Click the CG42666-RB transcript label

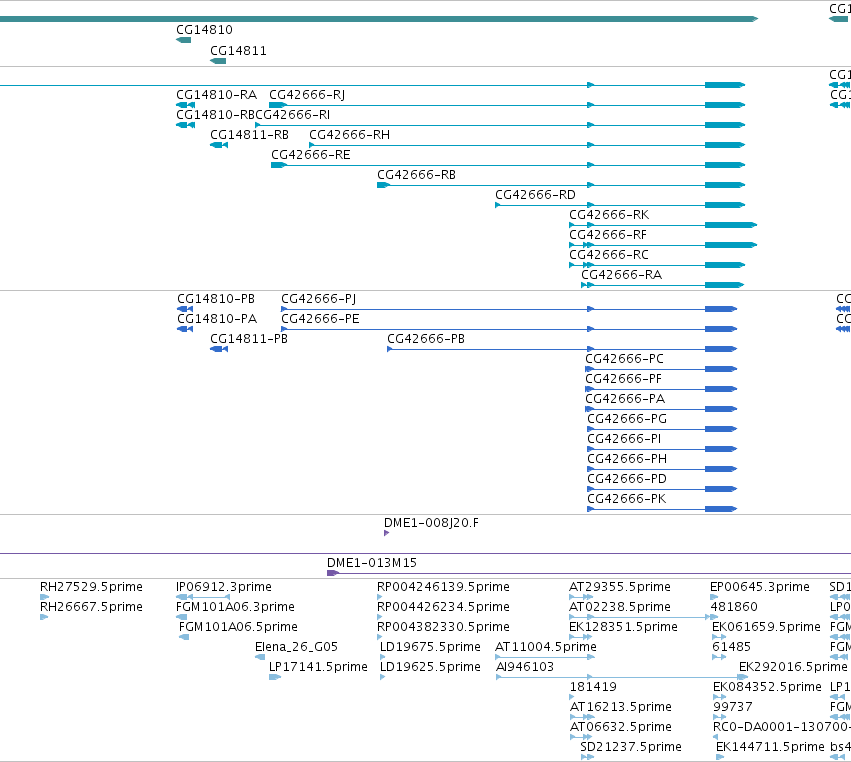(417, 175)
